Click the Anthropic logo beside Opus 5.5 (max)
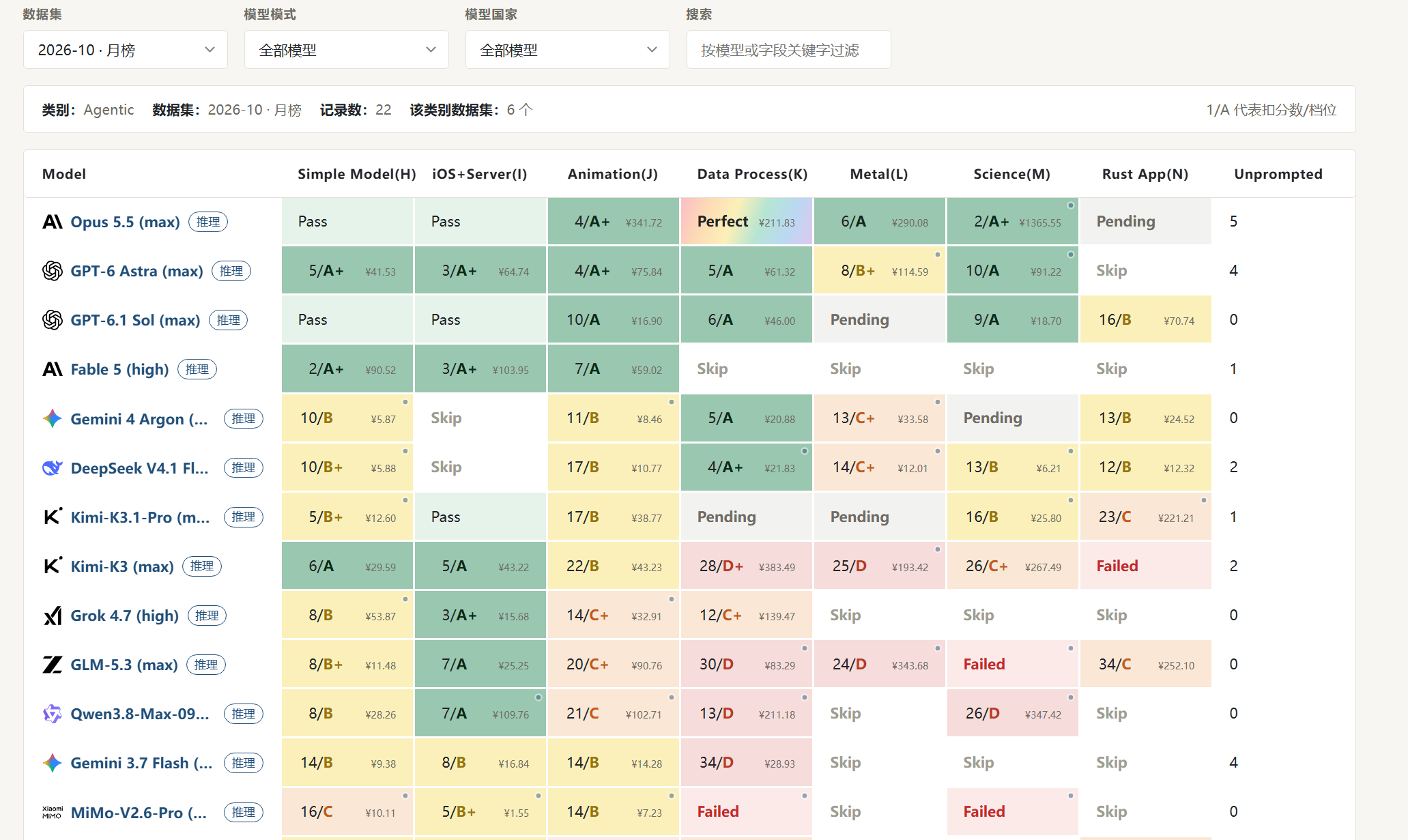The image size is (1408, 840). click(x=53, y=222)
